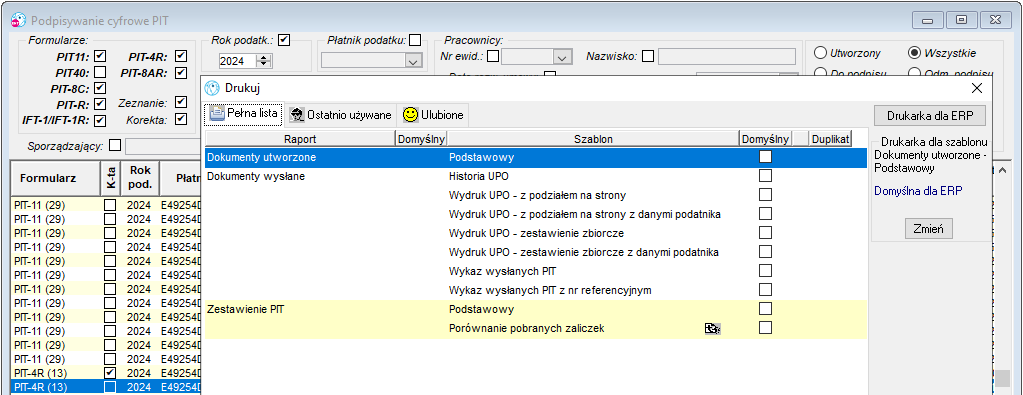The width and height of the screenshot is (1023, 395).
Task: Select the Historia UPO template
Action: click(x=479, y=176)
